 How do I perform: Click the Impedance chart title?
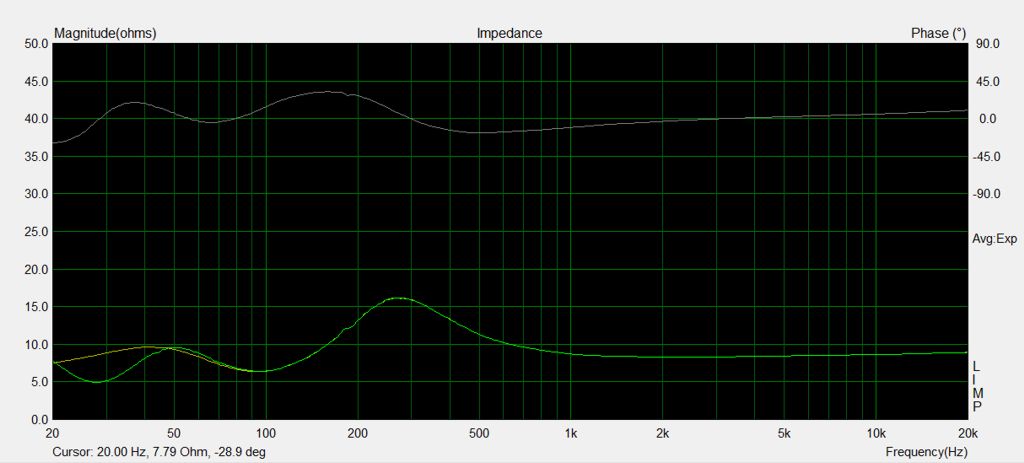[x=509, y=33]
